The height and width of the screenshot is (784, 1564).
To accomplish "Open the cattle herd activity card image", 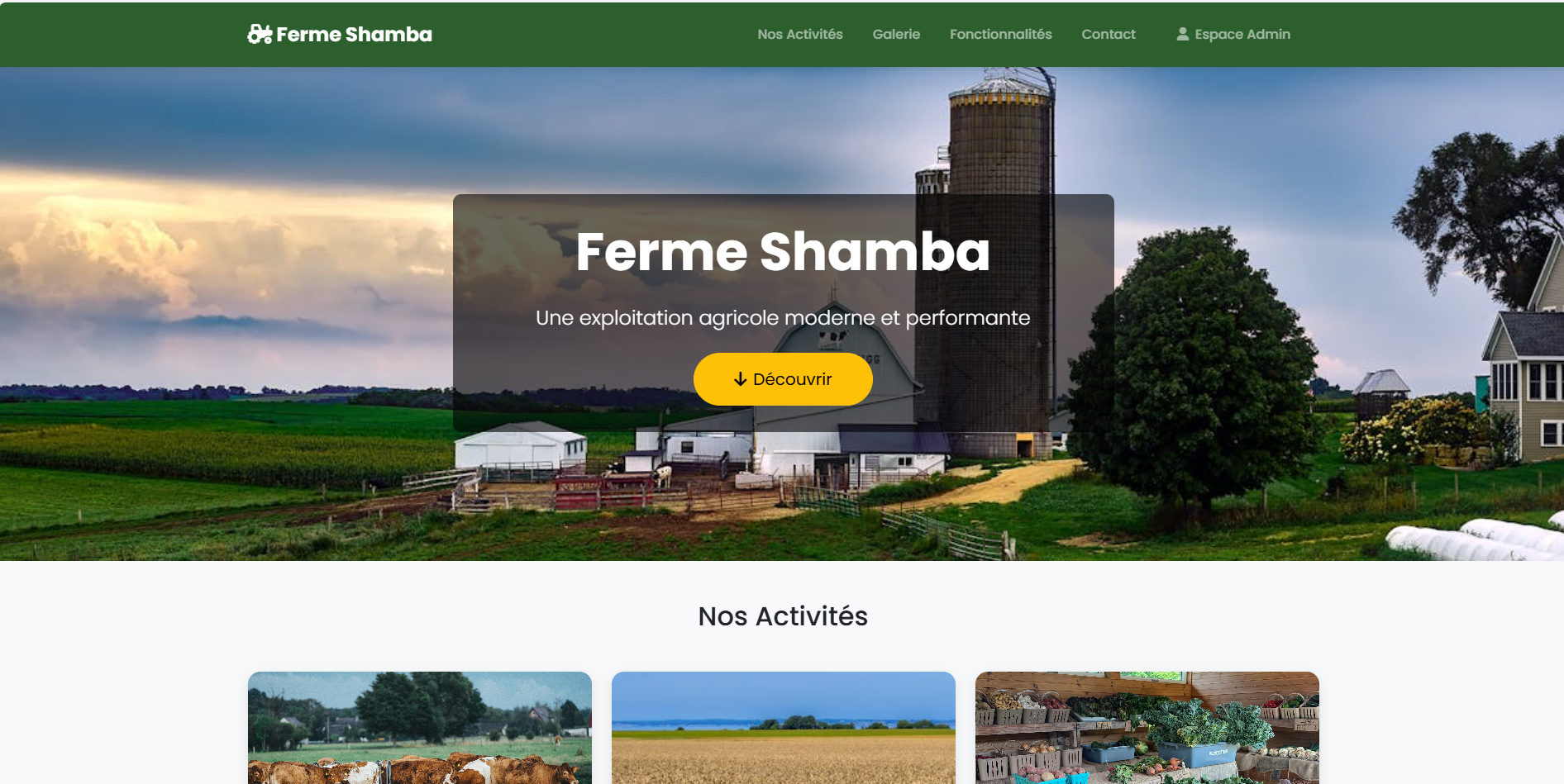I will [x=420, y=728].
